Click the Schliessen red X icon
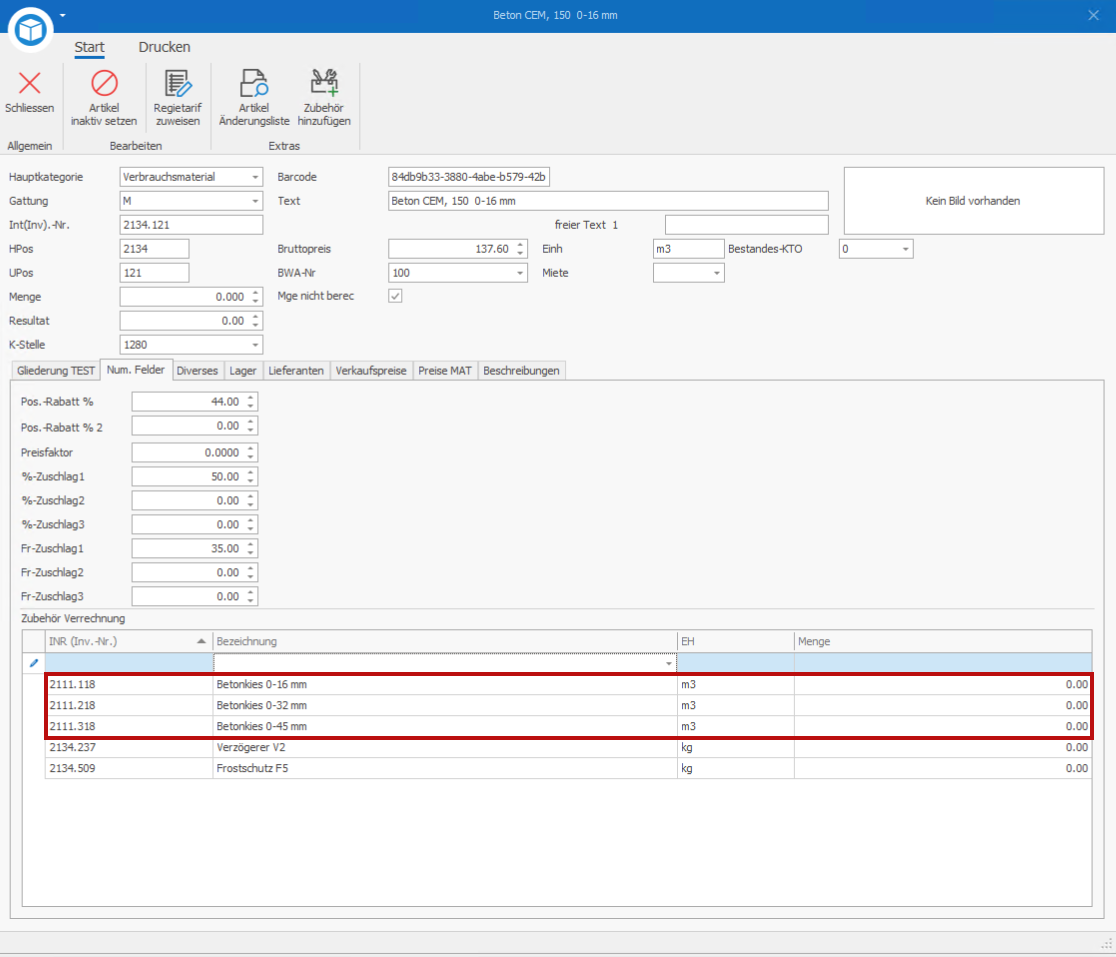 tap(30, 83)
